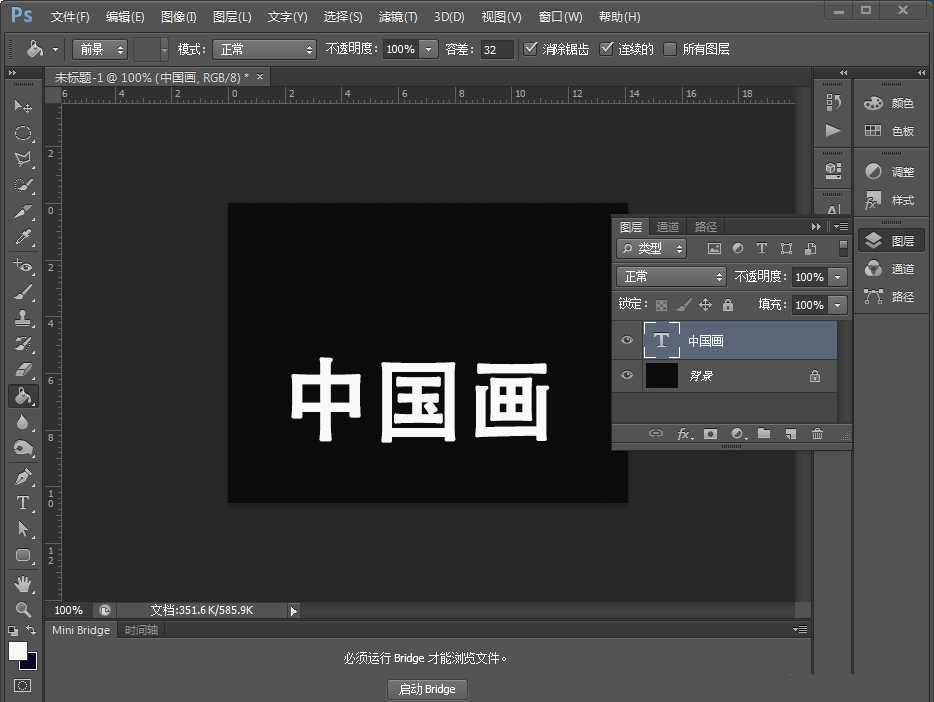The height and width of the screenshot is (702, 934).
Task: Toggle the 消除锯齿 checkbox off
Action: point(530,48)
